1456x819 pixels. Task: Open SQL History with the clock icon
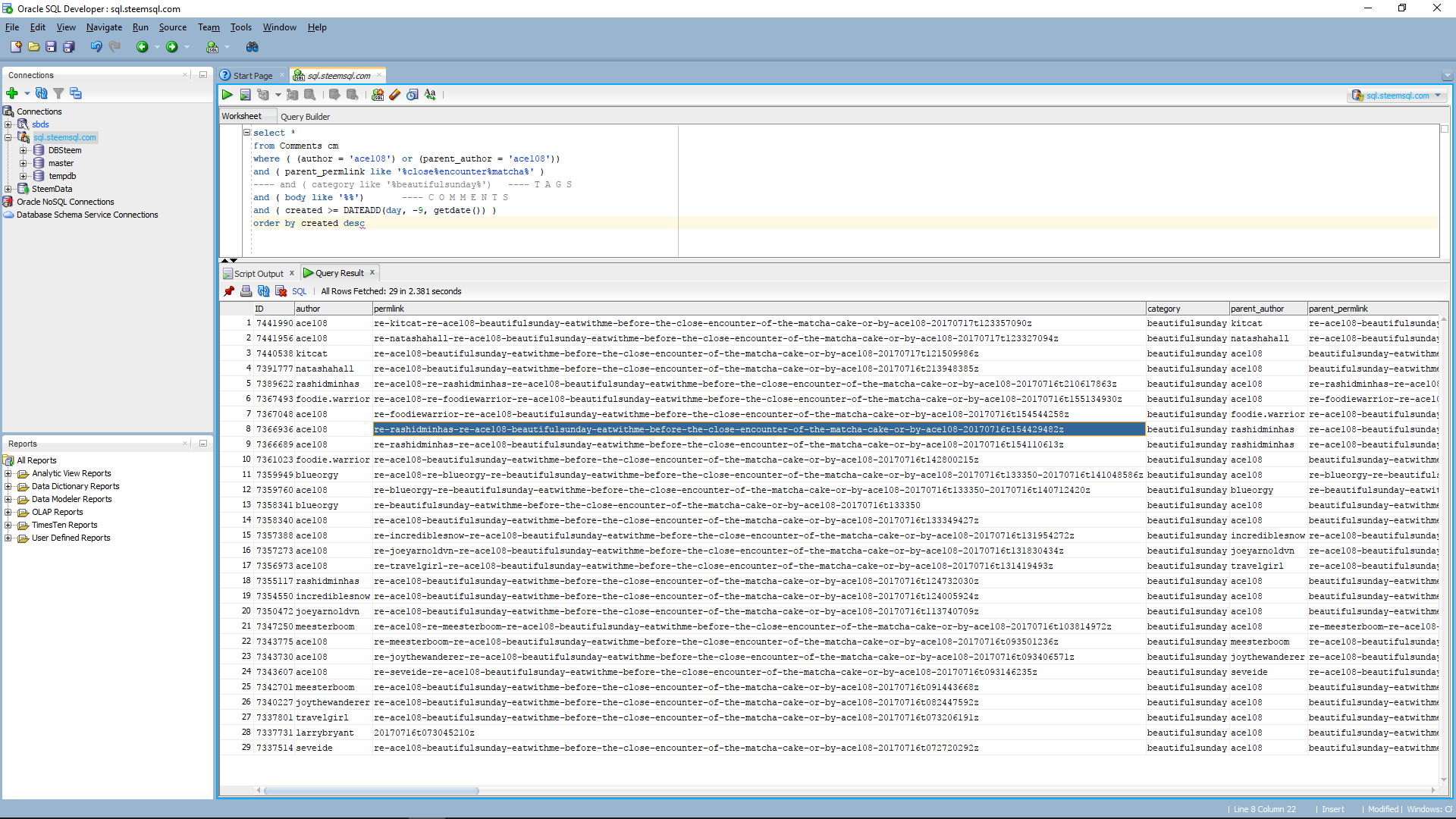coord(413,95)
